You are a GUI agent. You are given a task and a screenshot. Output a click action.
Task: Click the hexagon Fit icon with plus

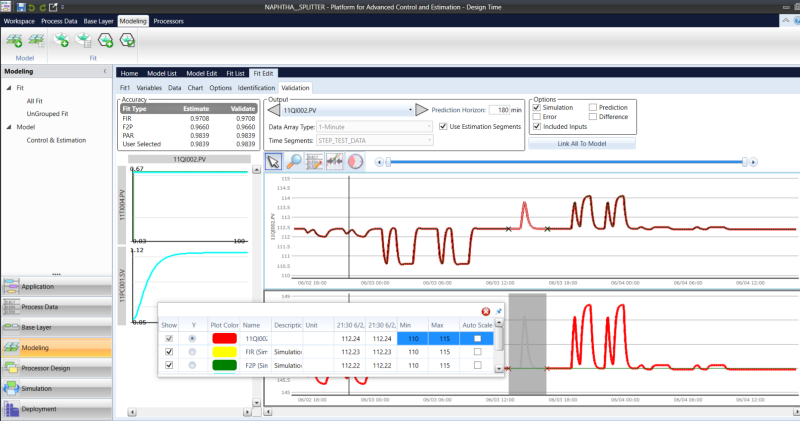106,40
